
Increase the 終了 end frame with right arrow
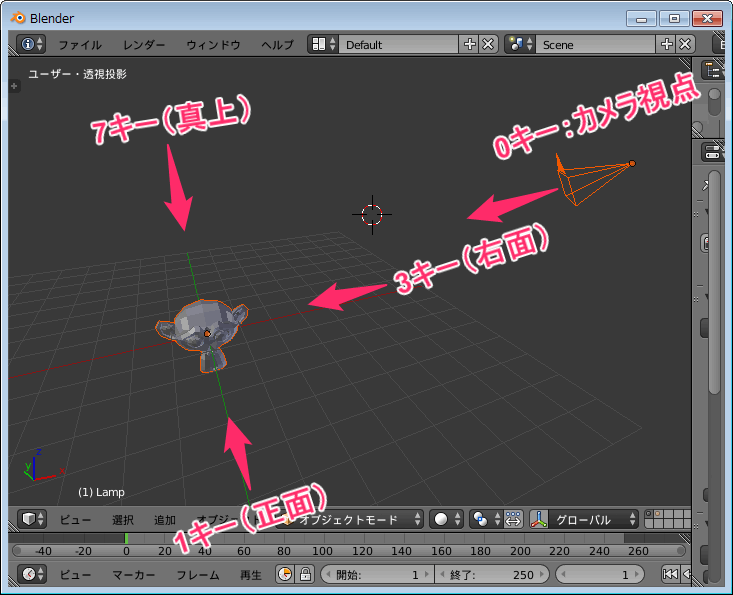click(542, 574)
